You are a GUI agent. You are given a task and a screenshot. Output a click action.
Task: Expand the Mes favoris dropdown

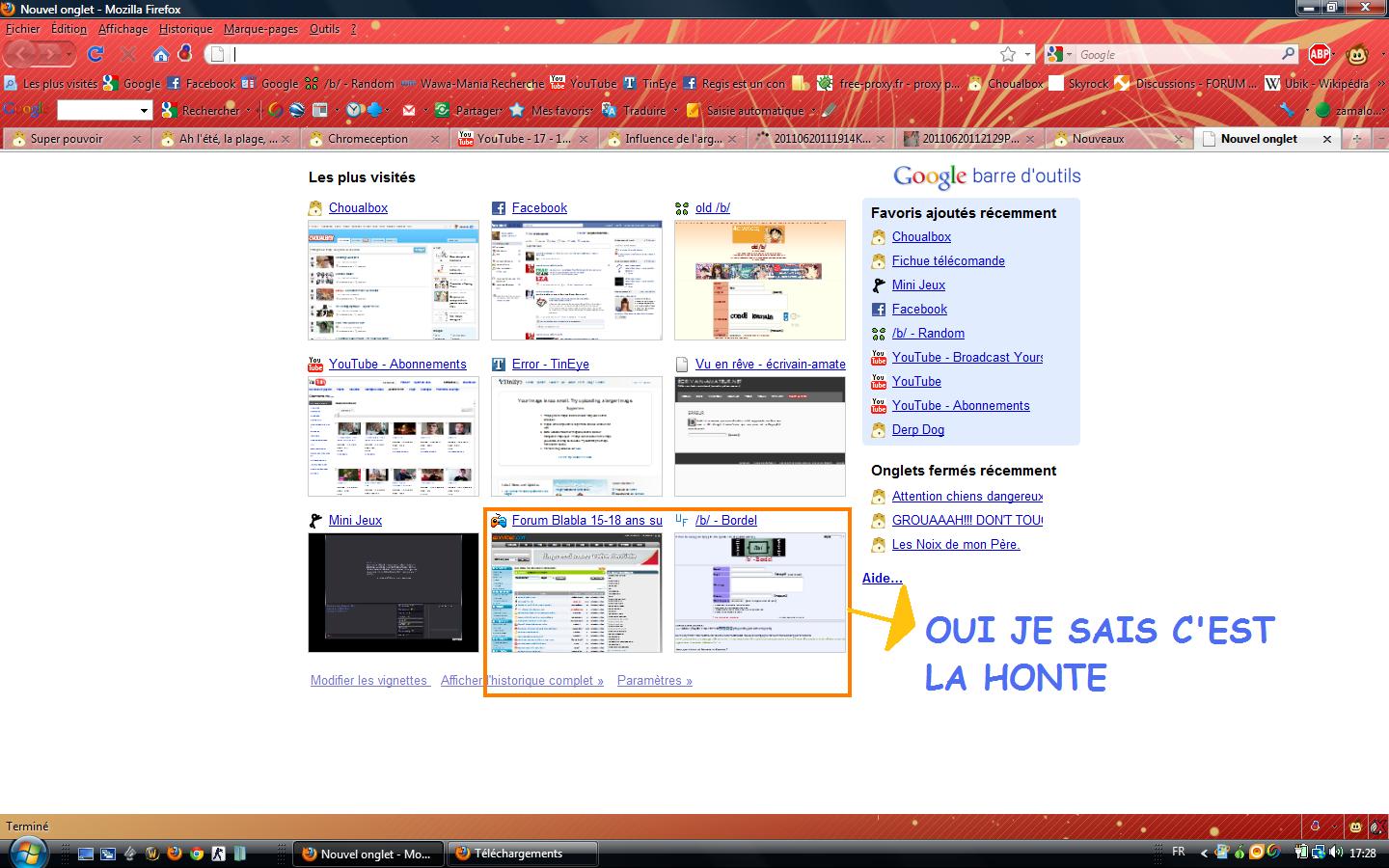click(593, 110)
